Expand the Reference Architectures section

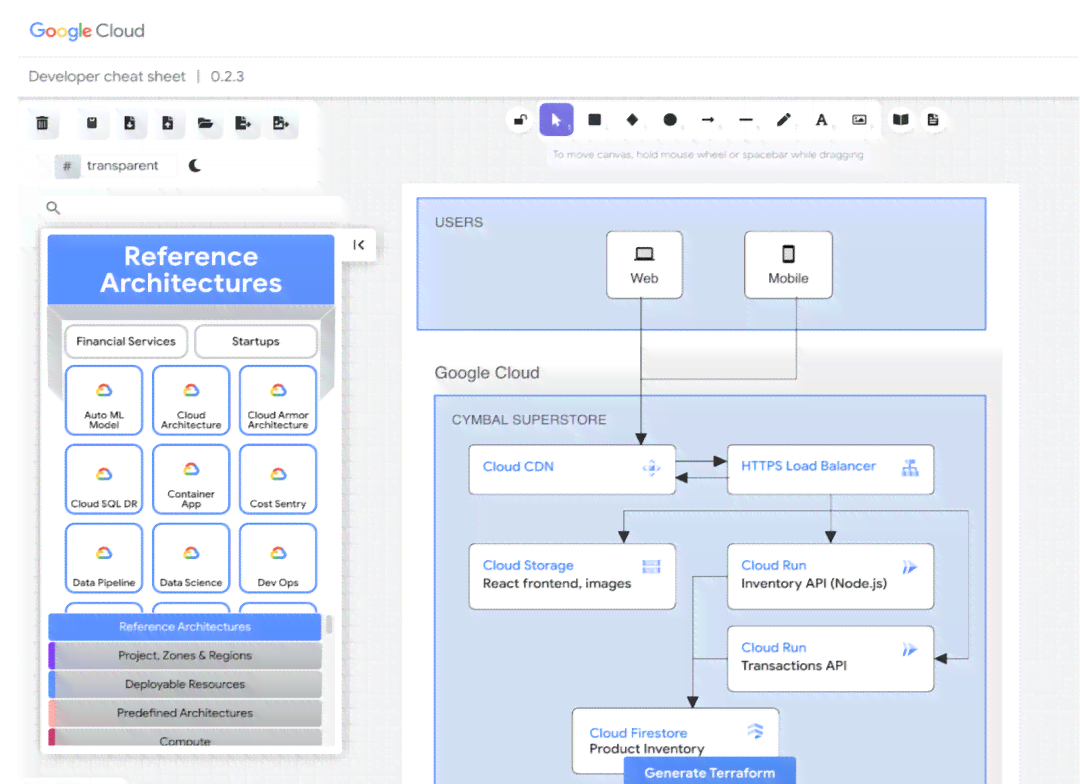[x=185, y=627]
